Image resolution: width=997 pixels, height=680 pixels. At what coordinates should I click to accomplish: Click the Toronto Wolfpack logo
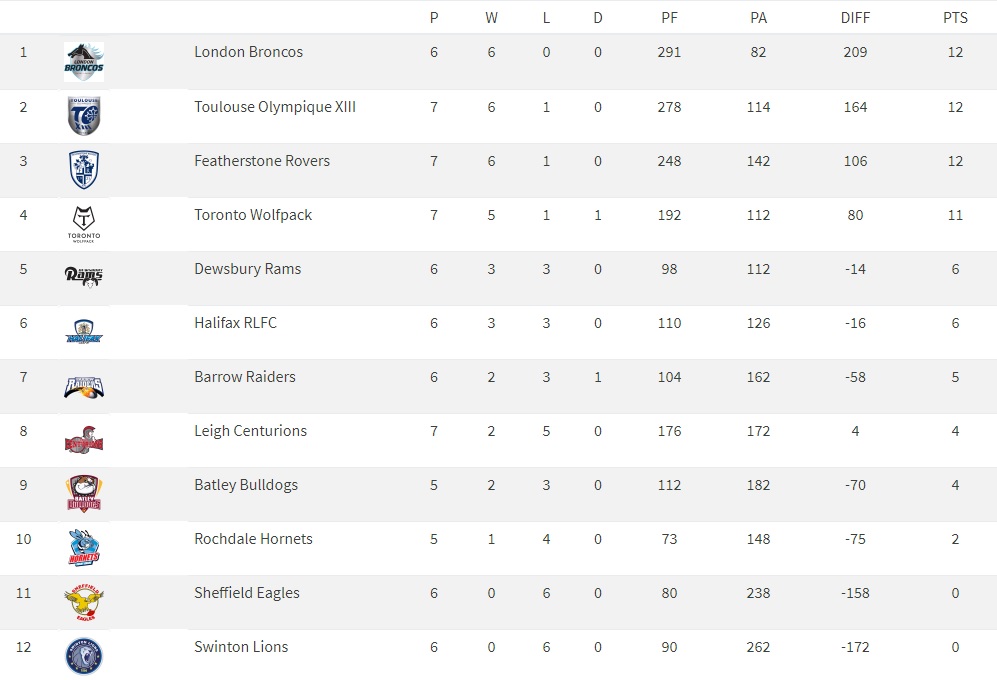tap(84, 224)
